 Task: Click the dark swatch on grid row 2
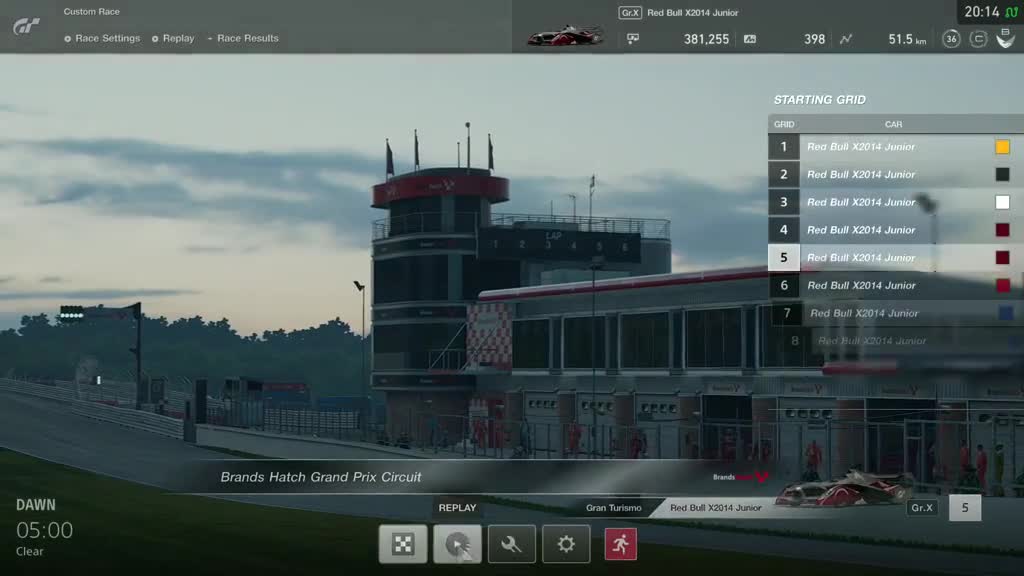click(1002, 174)
